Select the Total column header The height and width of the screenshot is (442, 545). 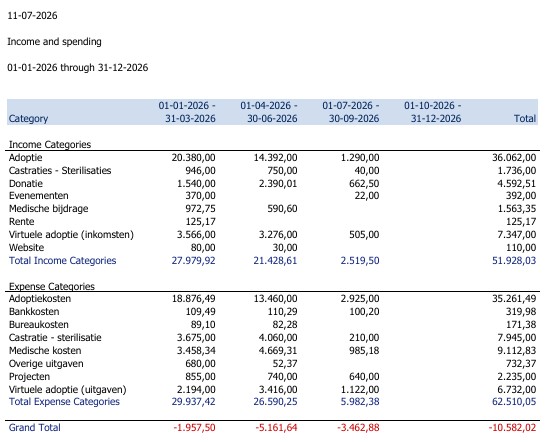(525, 118)
